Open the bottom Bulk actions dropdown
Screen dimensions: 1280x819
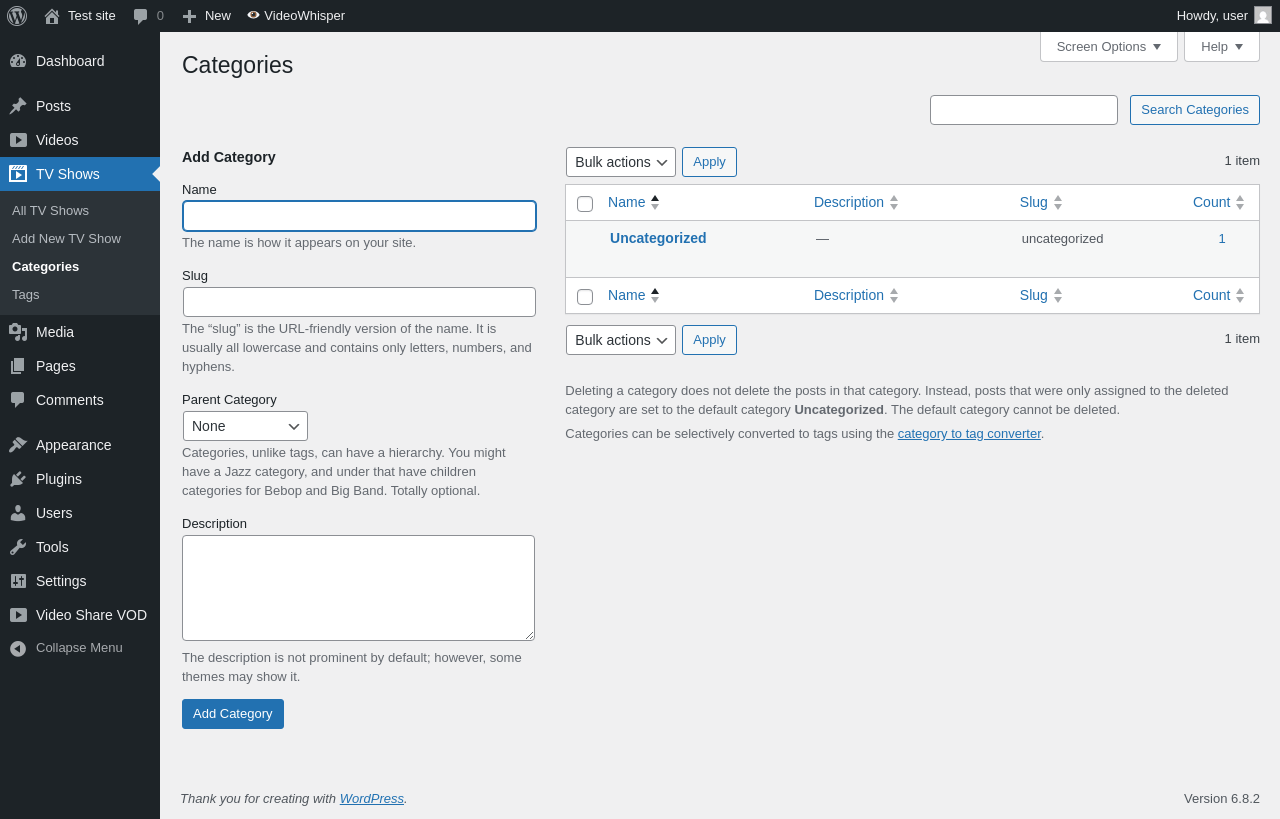621,340
